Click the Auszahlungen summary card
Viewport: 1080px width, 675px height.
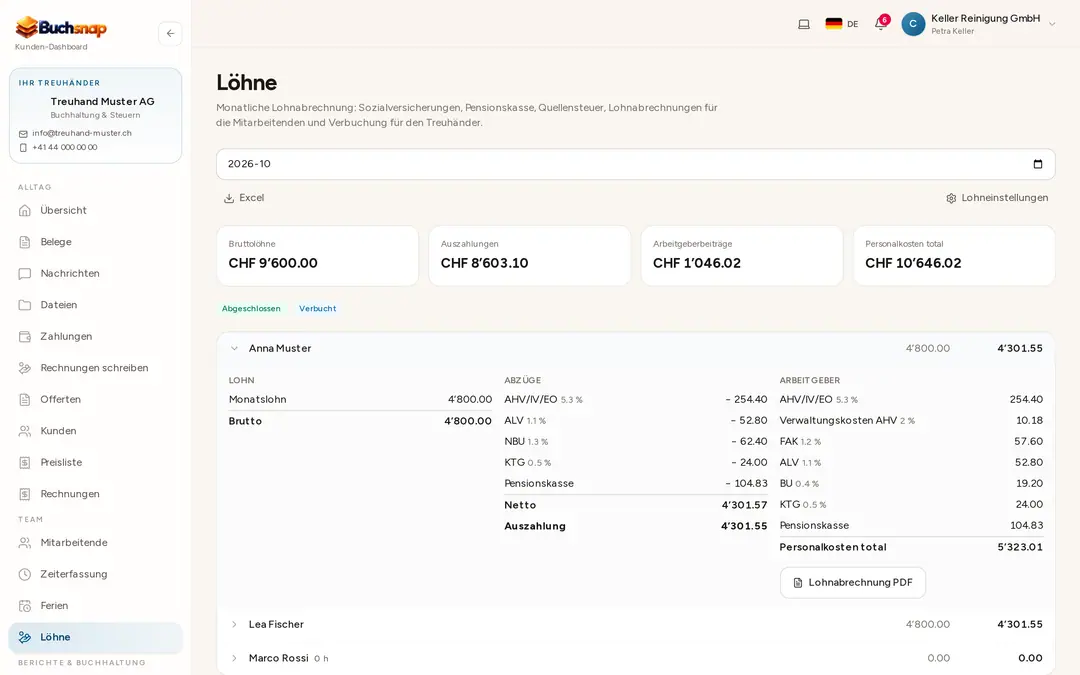click(530, 256)
